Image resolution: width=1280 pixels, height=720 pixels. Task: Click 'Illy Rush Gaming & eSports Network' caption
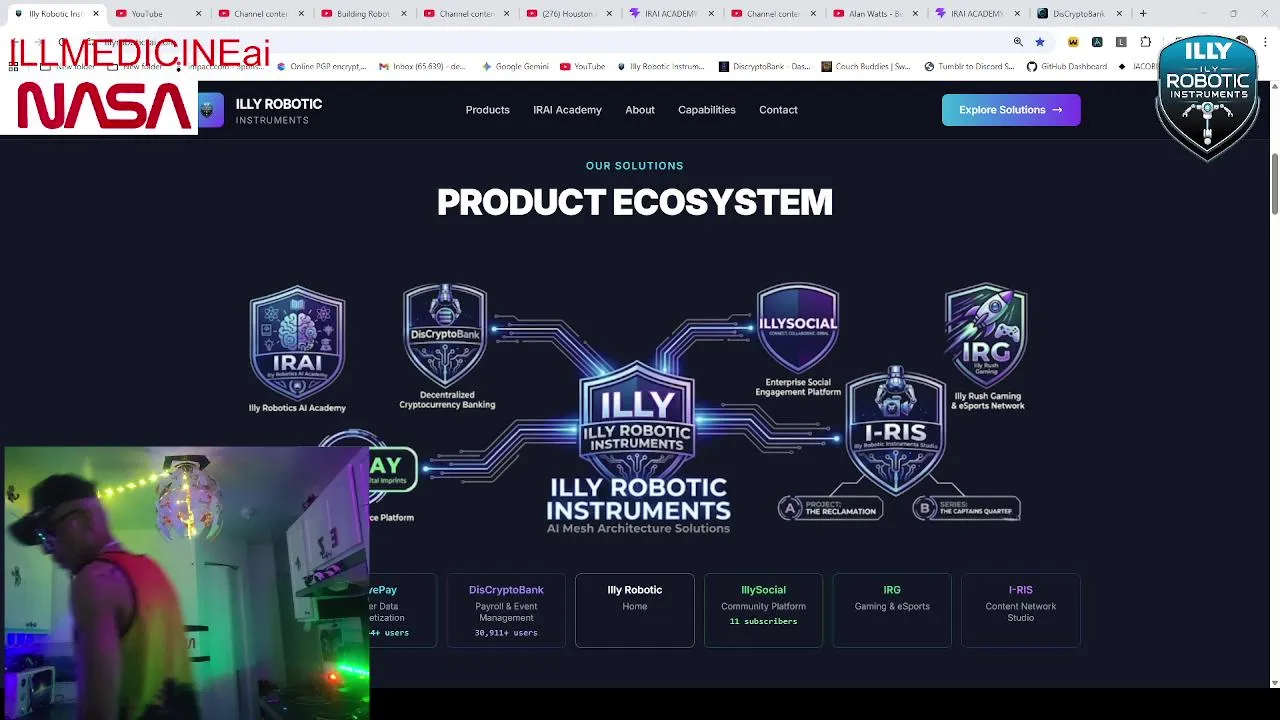tap(988, 401)
